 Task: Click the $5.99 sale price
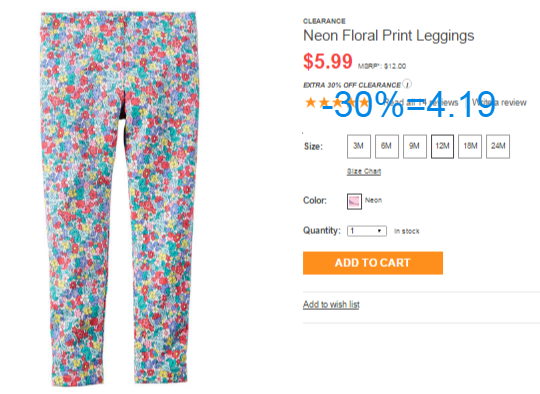point(328,62)
